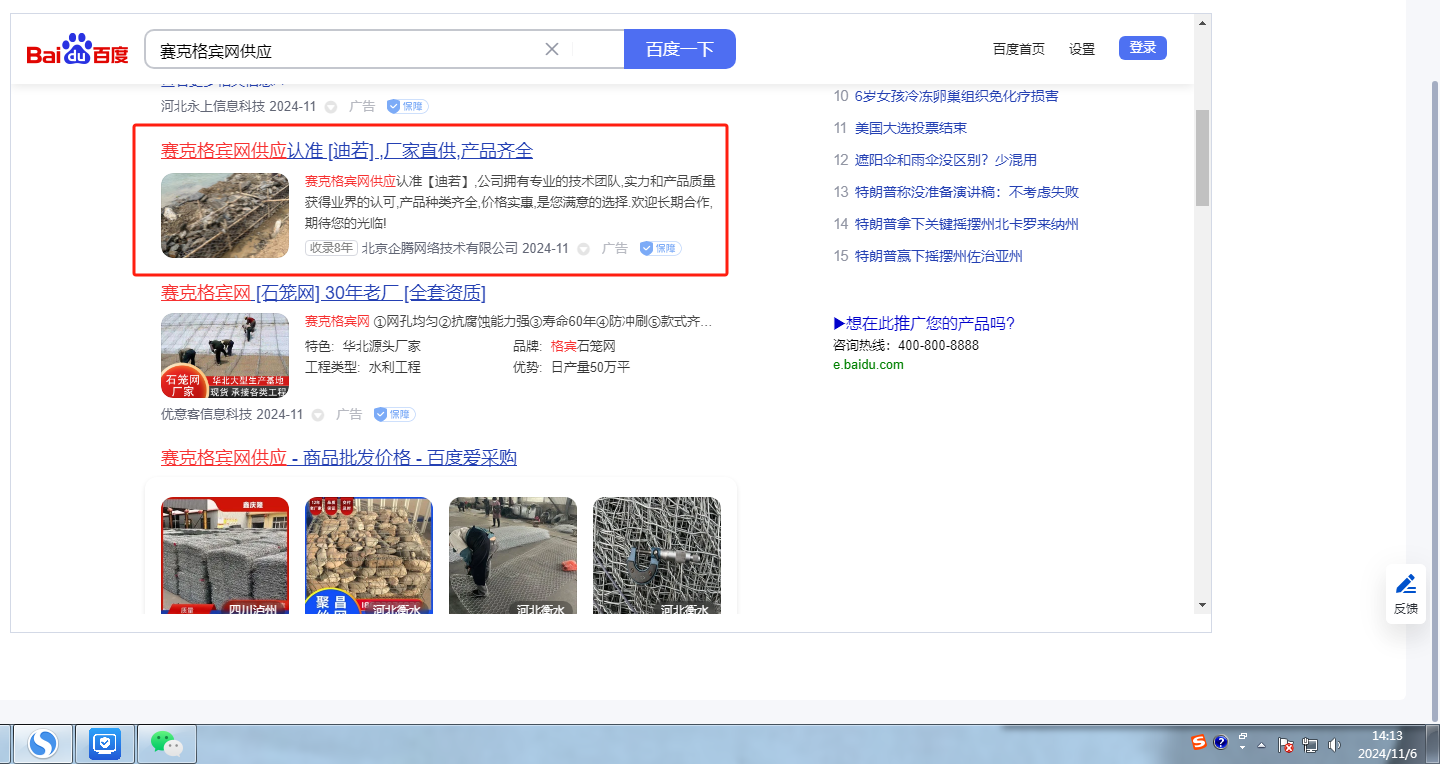
Task: Open third product image with worker
Action: [513, 555]
